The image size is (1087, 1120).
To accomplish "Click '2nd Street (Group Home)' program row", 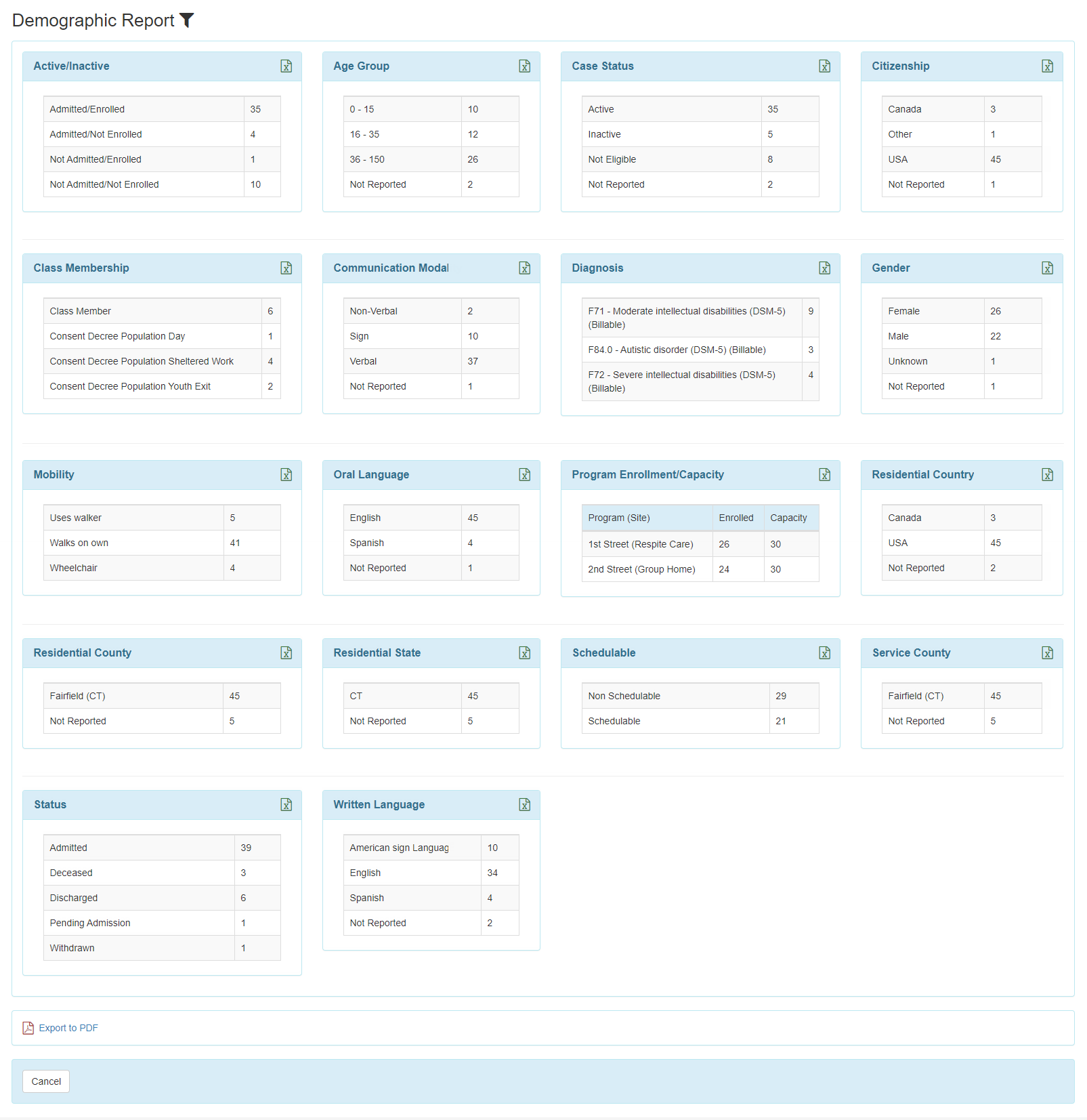I will 700,569.
